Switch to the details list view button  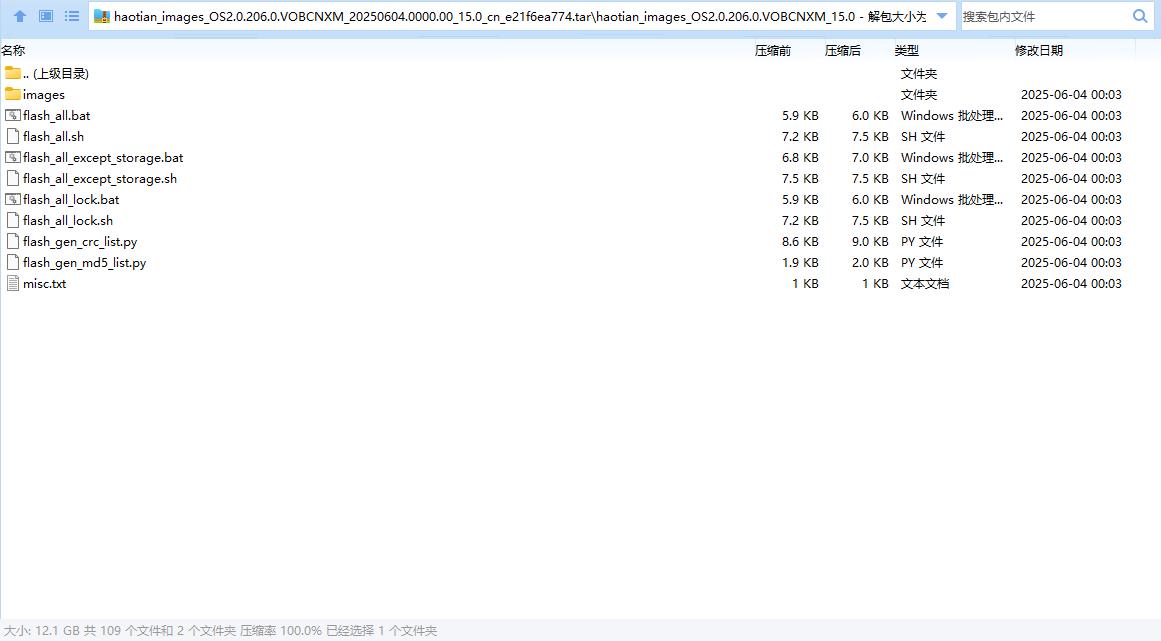[72, 16]
